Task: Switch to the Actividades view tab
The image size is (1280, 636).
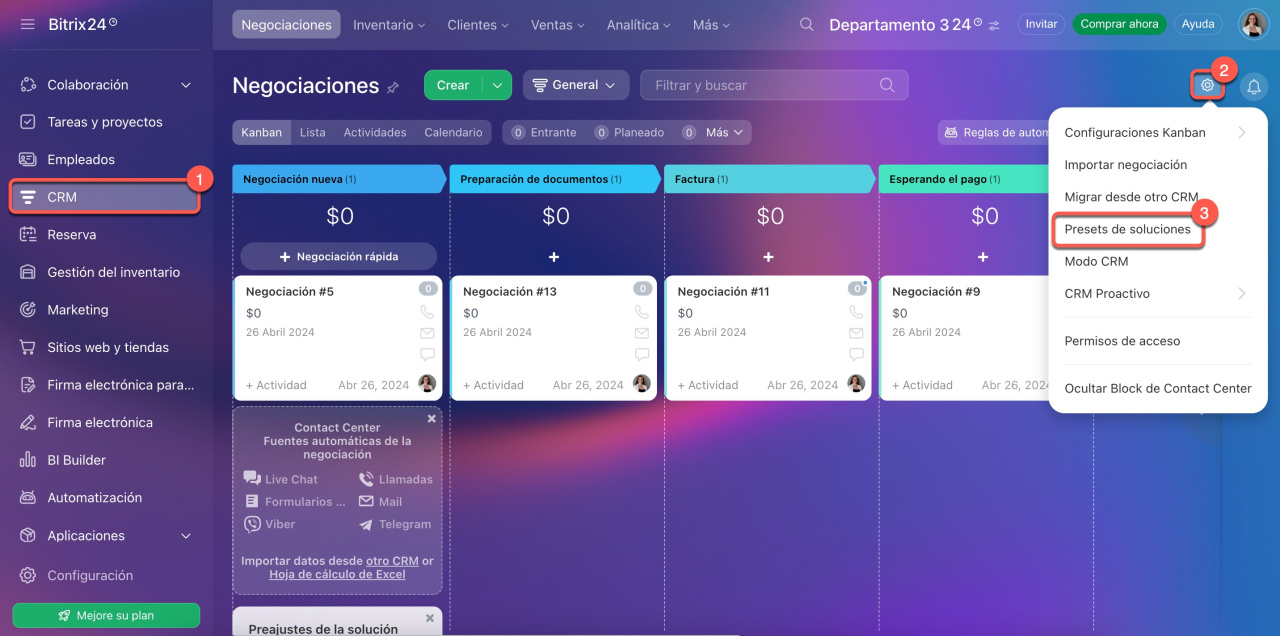Action: coord(375,132)
